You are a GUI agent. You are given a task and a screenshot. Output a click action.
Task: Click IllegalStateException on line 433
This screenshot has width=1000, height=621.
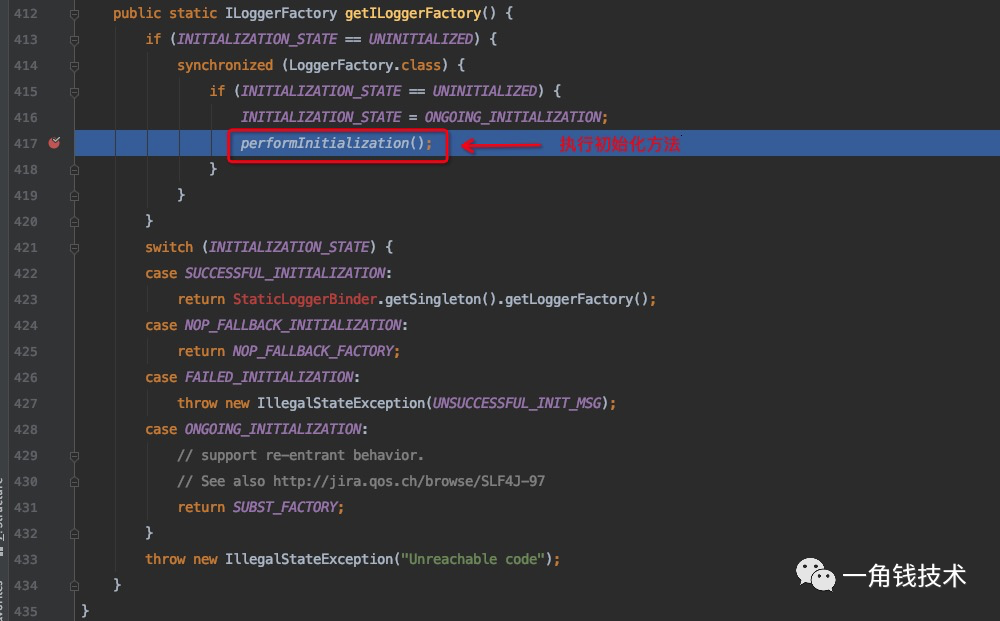pos(309,559)
